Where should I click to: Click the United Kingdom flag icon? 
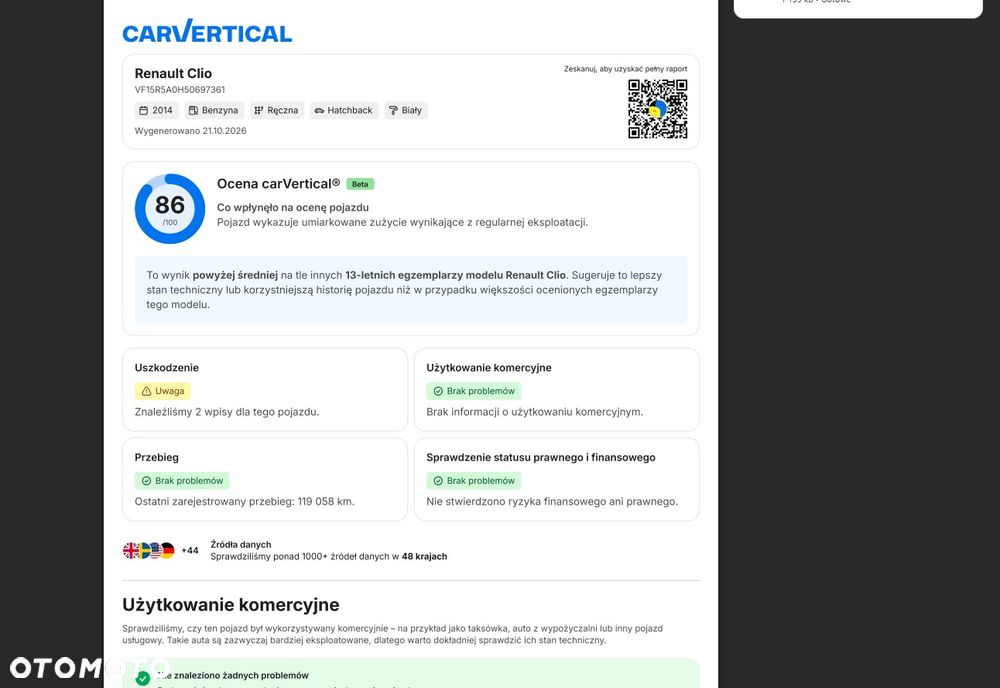(x=131, y=550)
